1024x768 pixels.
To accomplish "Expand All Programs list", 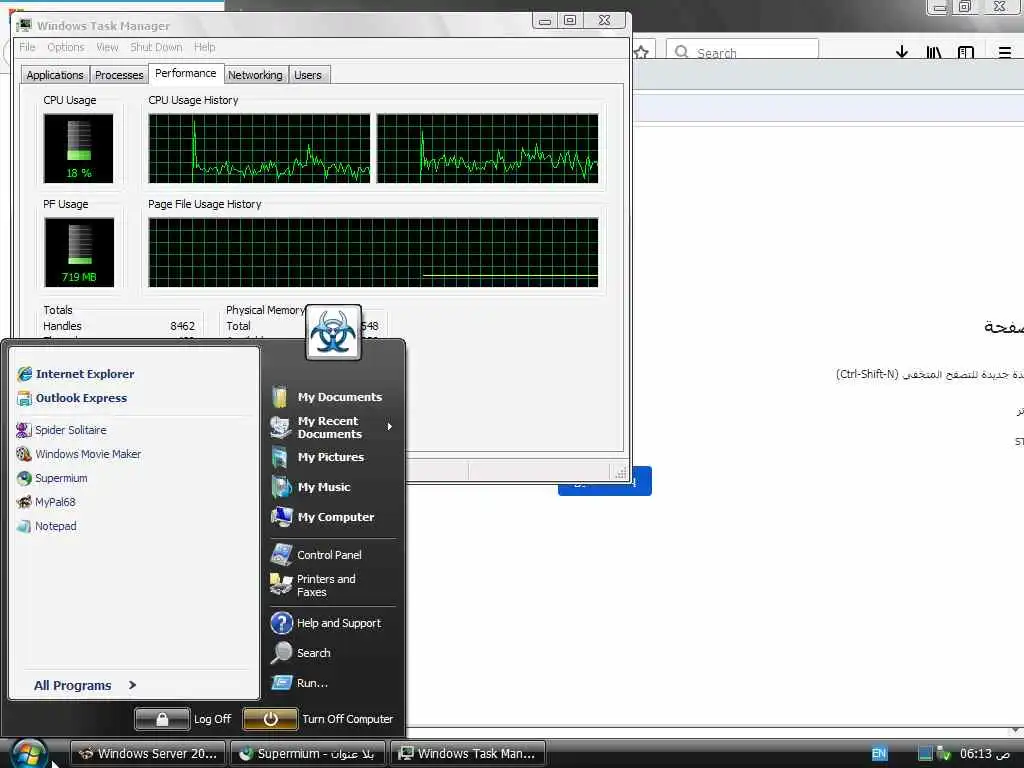I will click(85, 685).
